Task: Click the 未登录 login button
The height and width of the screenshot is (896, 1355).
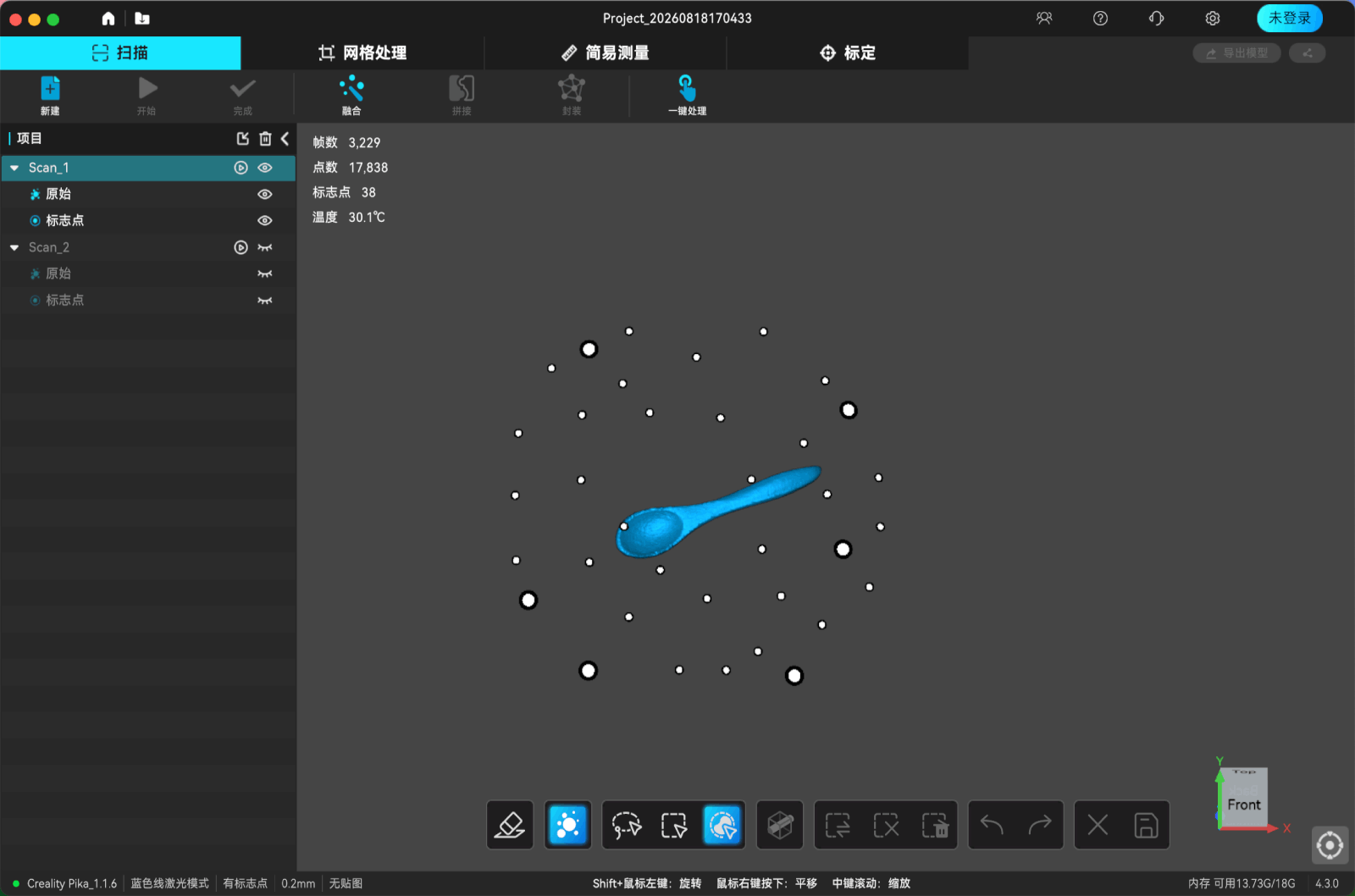Action: (x=1289, y=18)
